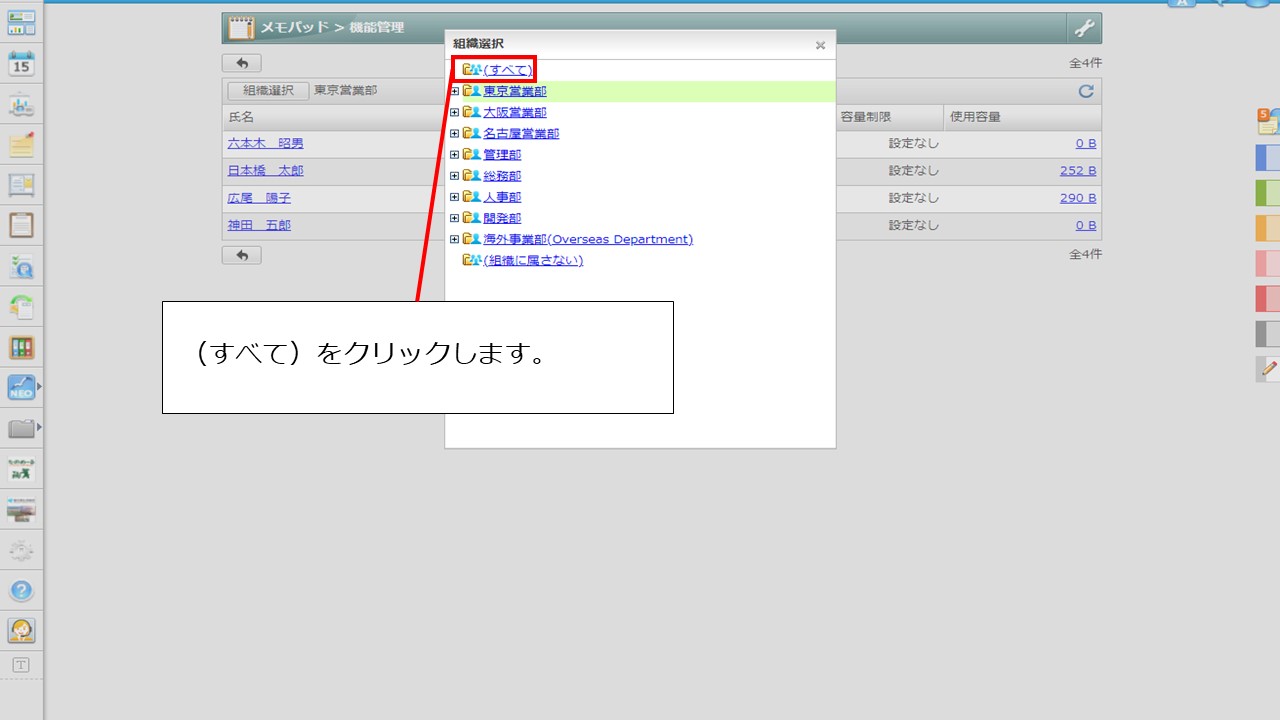Screen dimensions: 1280x720
Task: Select (すべて) in organization tree
Action: pos(507,70)
